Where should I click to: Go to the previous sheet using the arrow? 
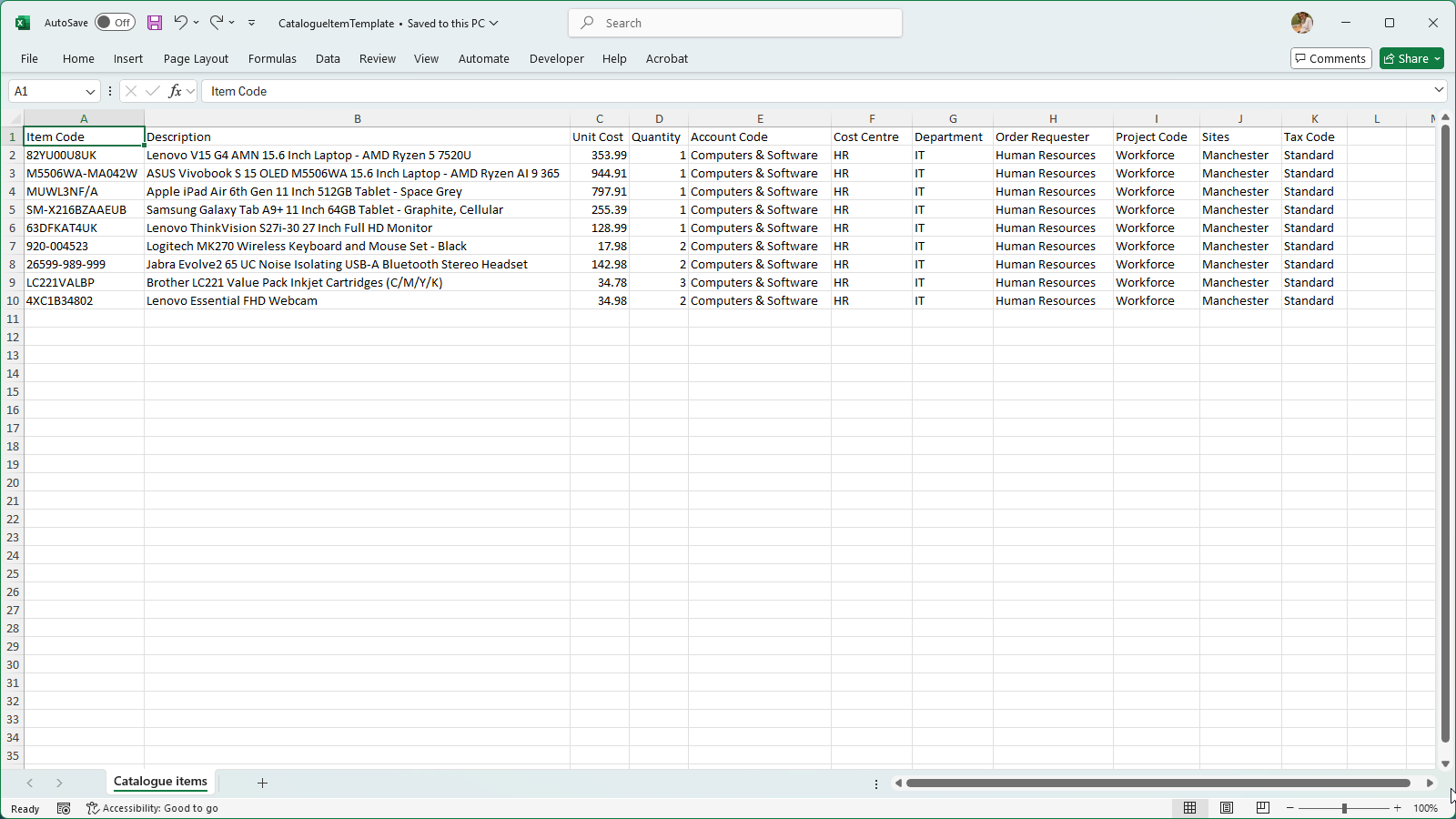coord(30,783)
